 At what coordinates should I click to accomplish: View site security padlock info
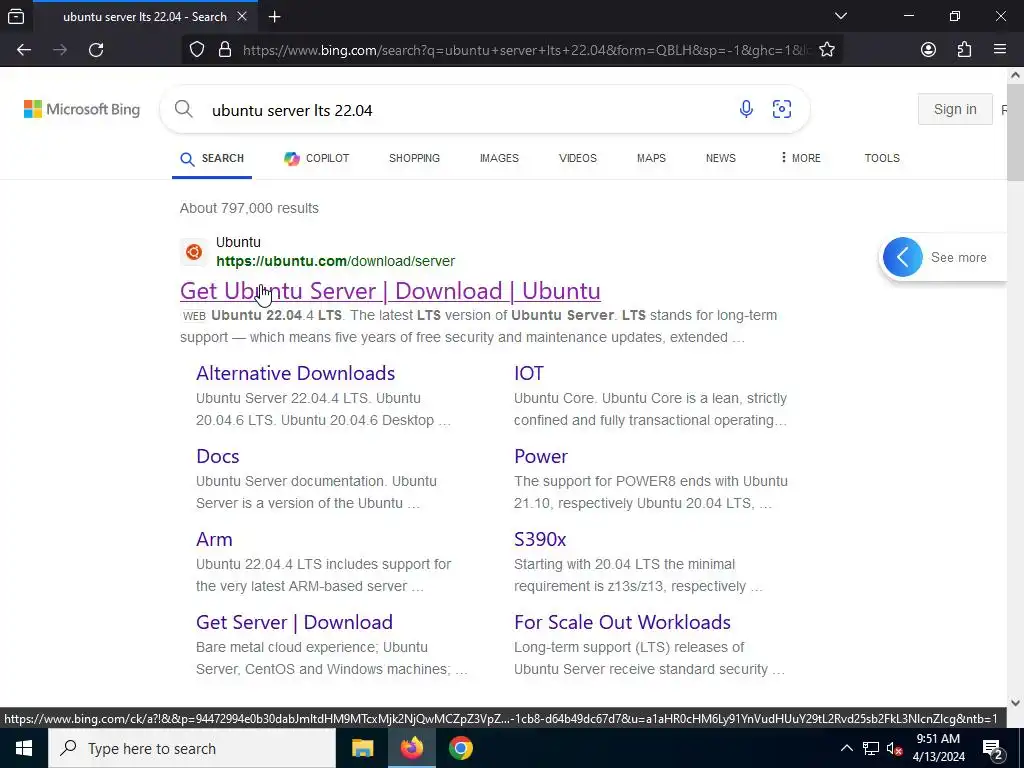pyautogui.click(x=225, y=50)
